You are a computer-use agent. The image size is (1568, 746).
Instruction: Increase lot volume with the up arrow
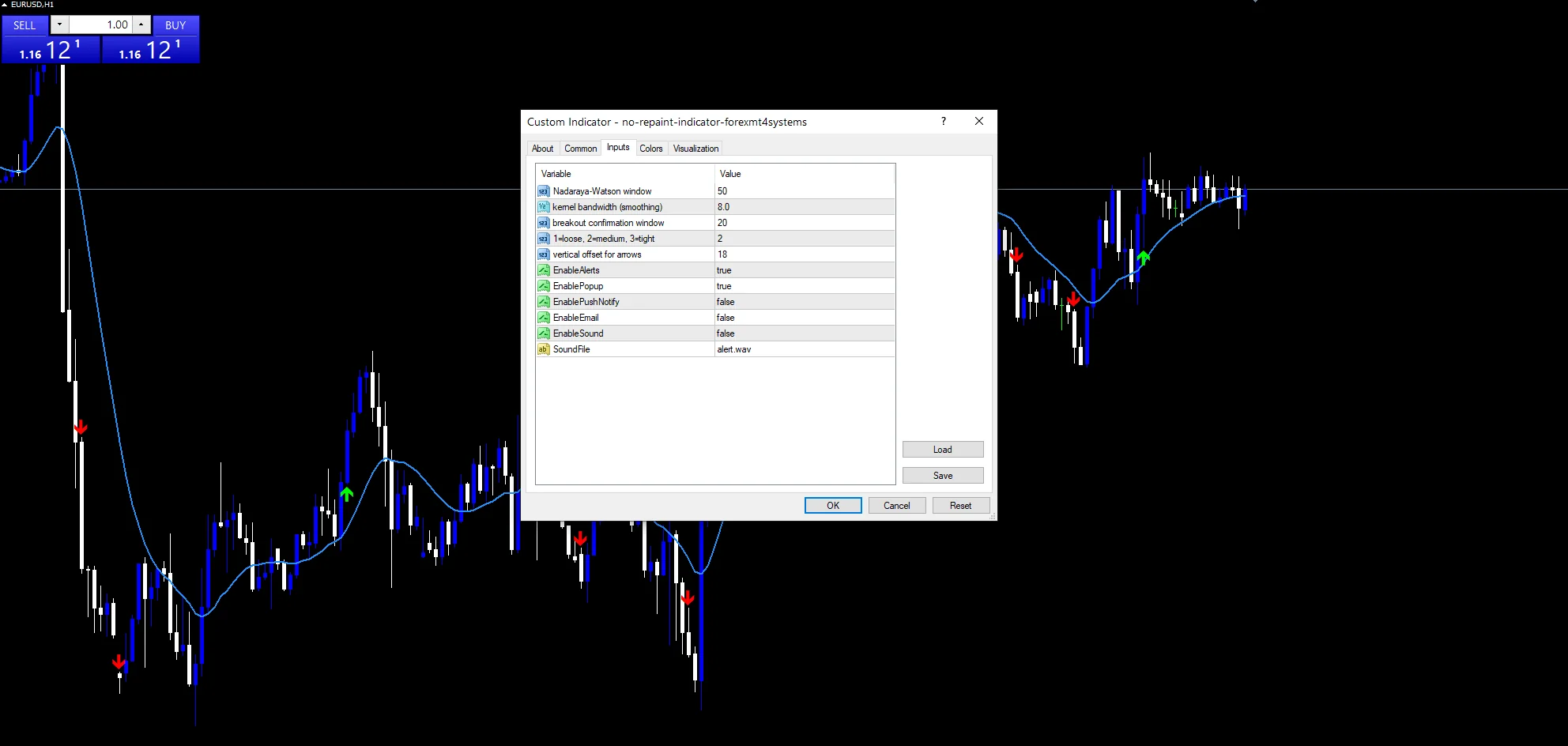[x=141, y=24]
